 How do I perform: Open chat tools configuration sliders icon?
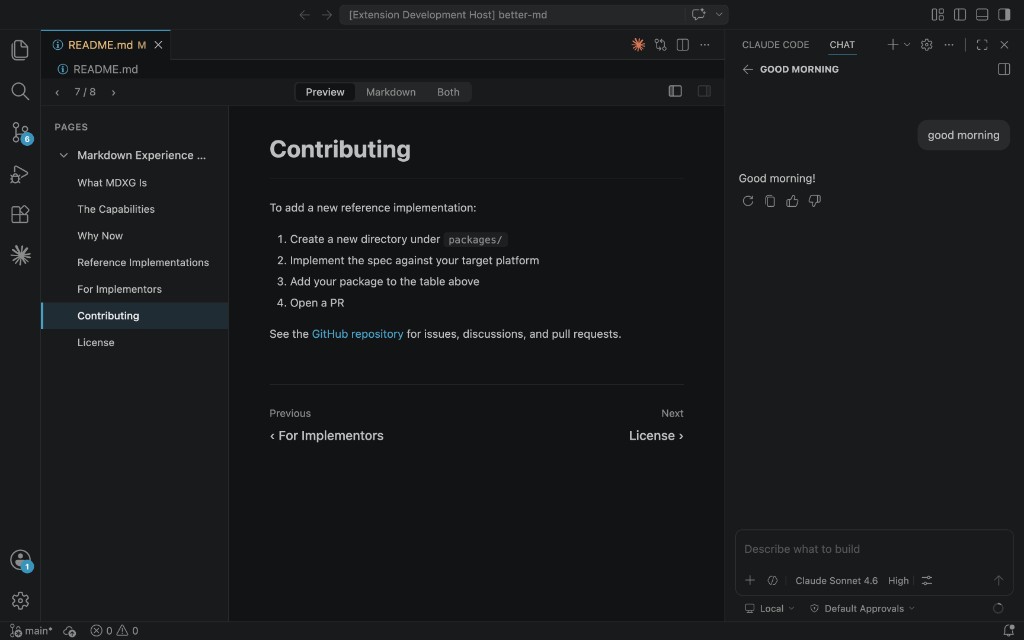pos(927,580)
